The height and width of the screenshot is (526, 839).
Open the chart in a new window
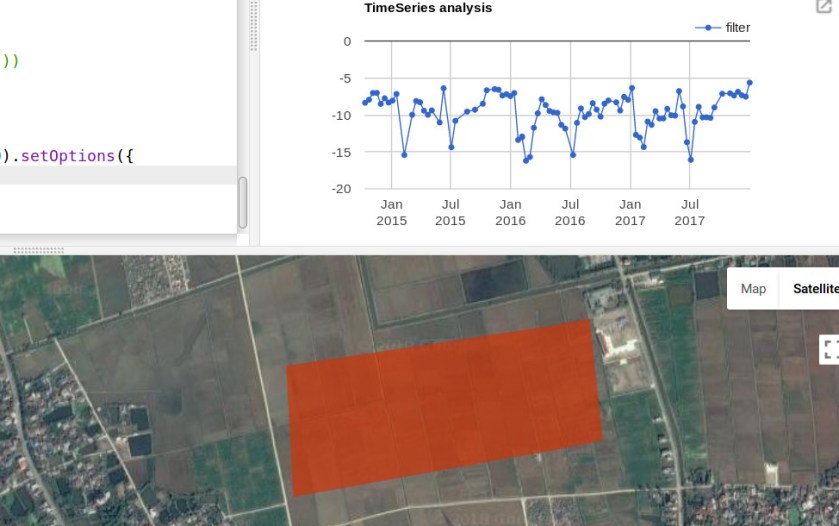[824, 7]
